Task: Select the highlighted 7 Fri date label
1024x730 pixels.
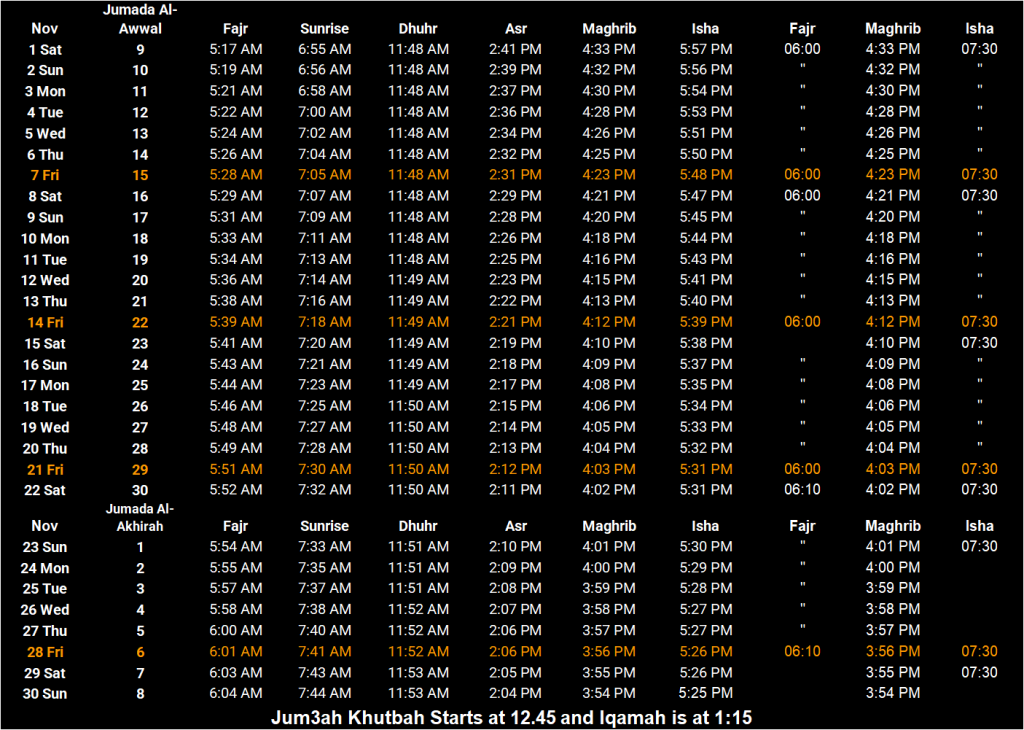Action: point(45,175)
